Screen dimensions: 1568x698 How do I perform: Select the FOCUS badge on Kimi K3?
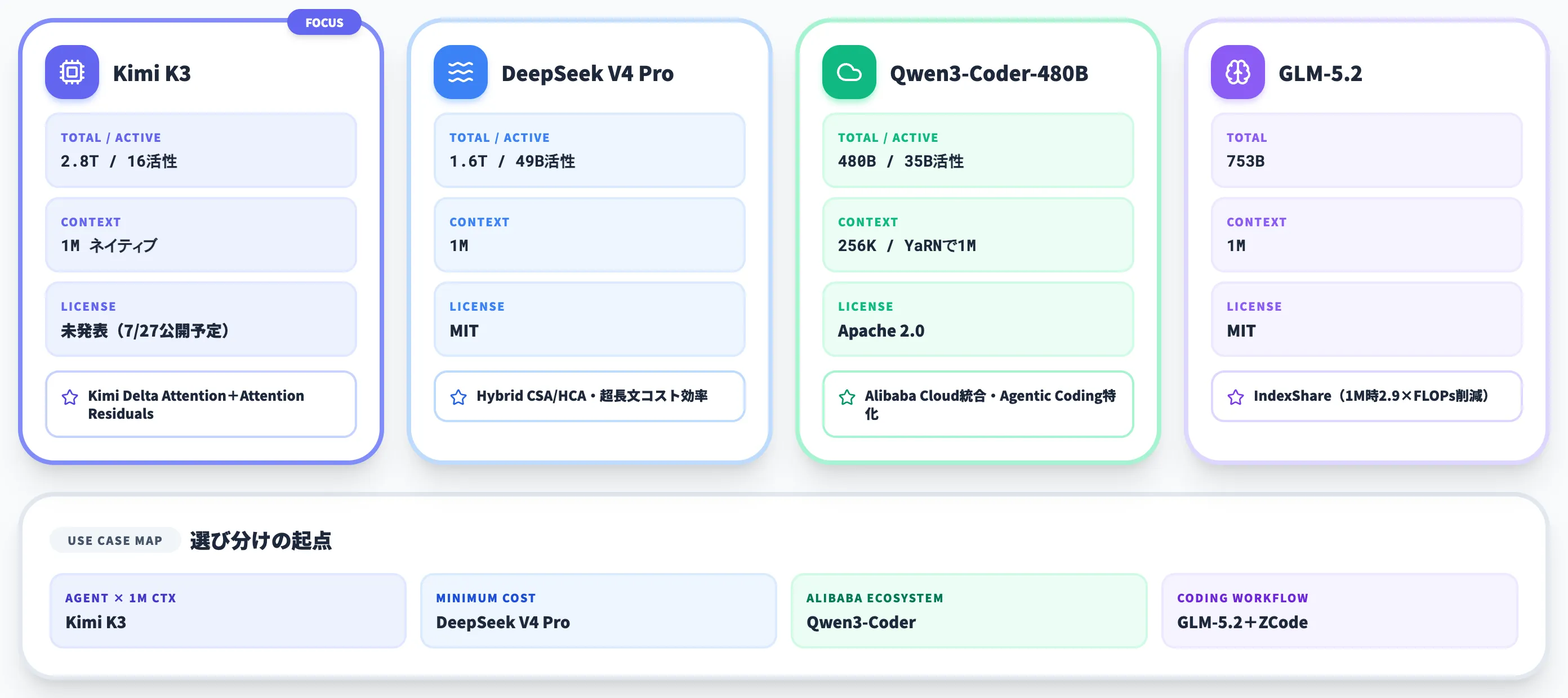(324, 23)
